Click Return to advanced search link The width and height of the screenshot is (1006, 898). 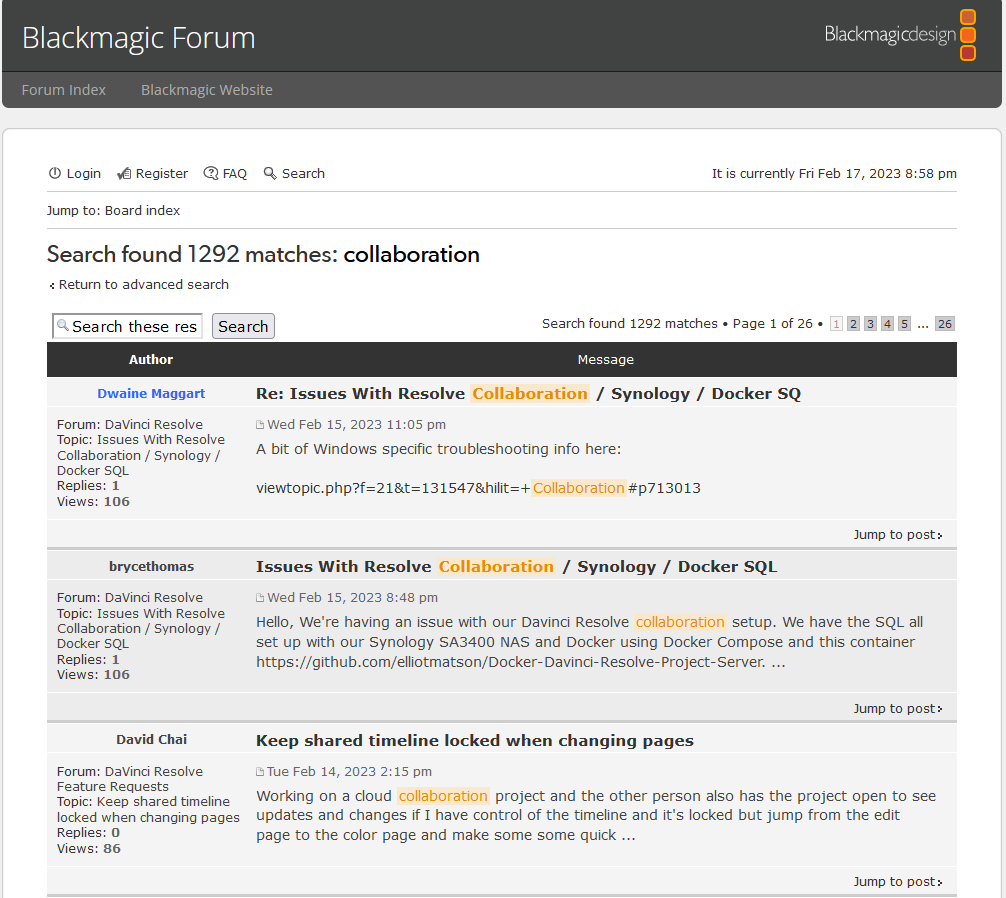143,285
